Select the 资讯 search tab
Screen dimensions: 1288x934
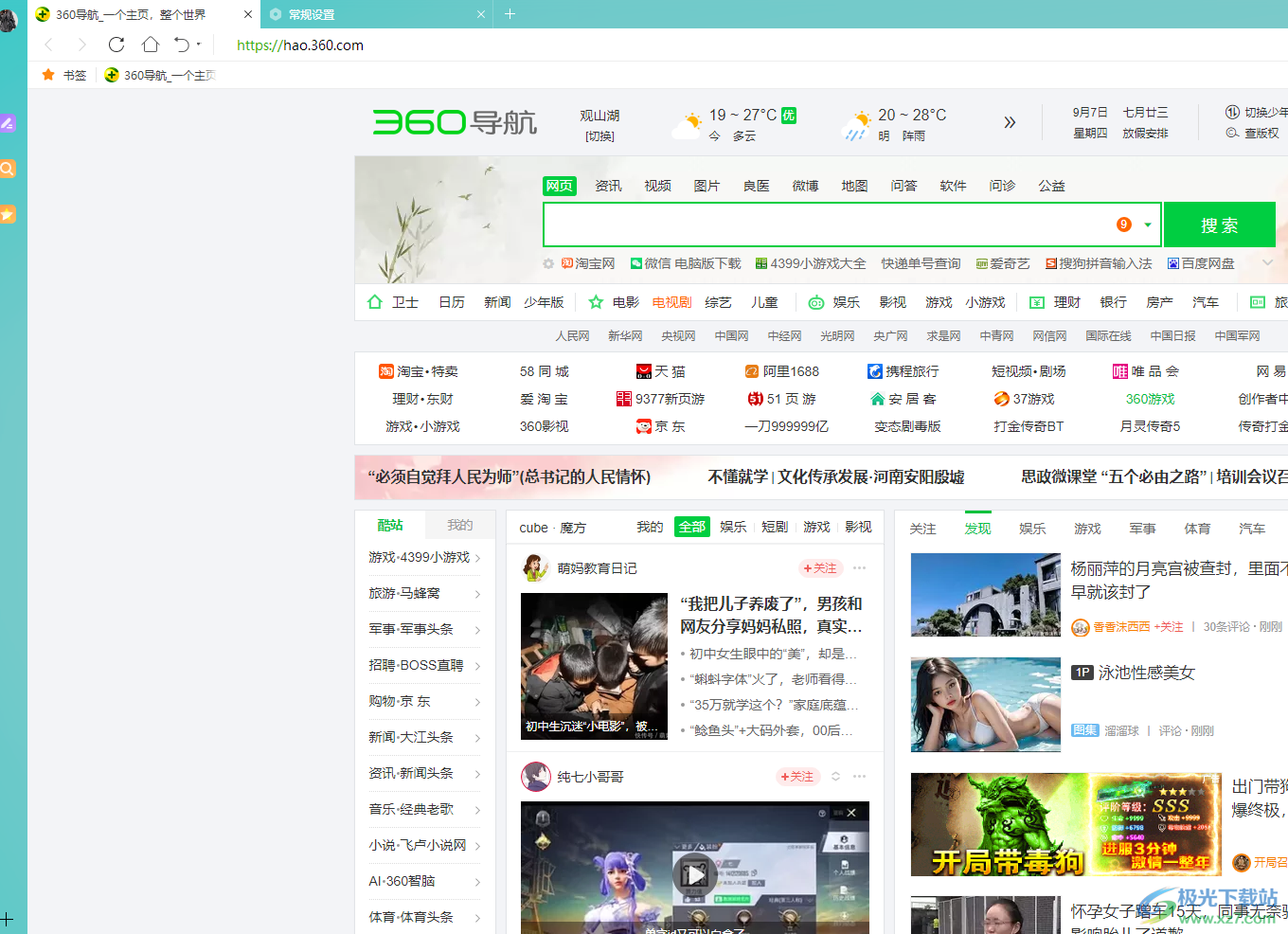click(x=608, y=186)
